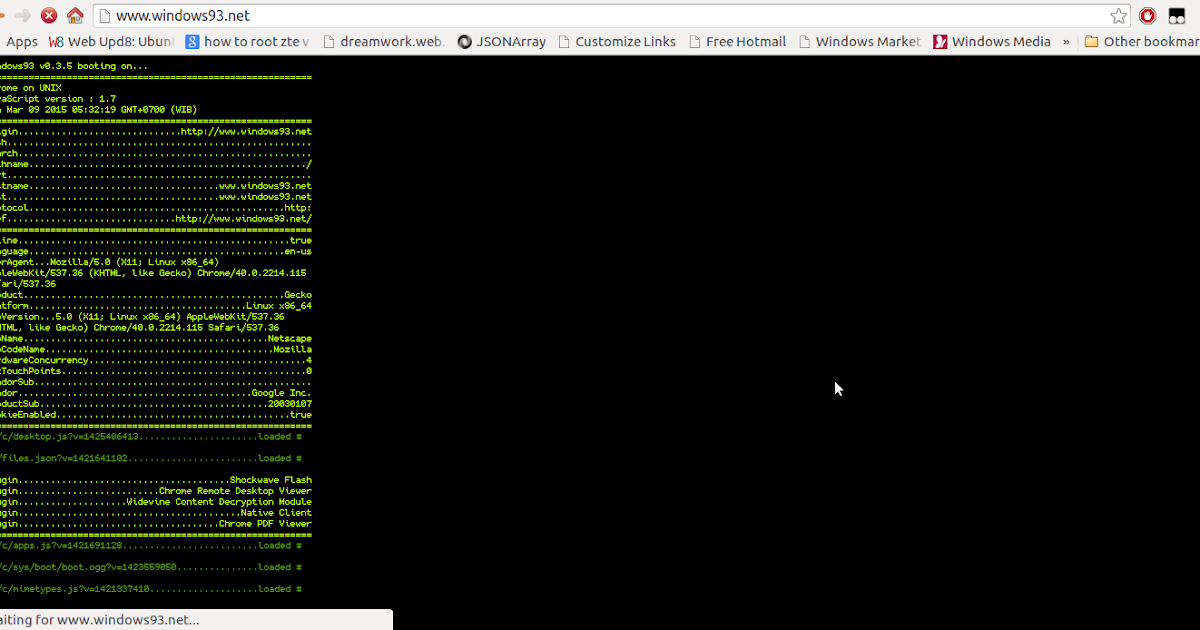Open the red circular extension icon

1148,16
